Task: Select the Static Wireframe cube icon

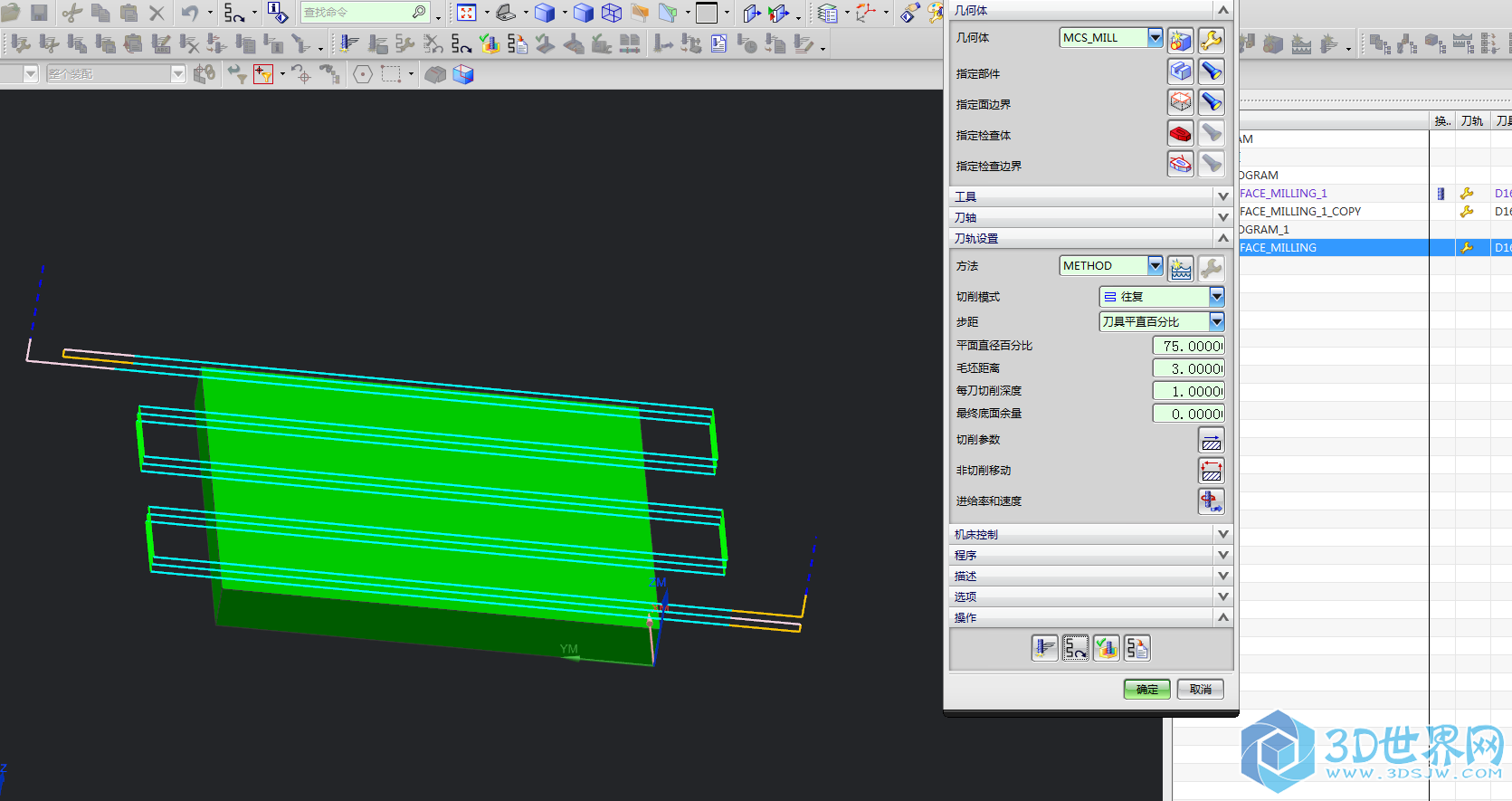Action: click(613, 13)
